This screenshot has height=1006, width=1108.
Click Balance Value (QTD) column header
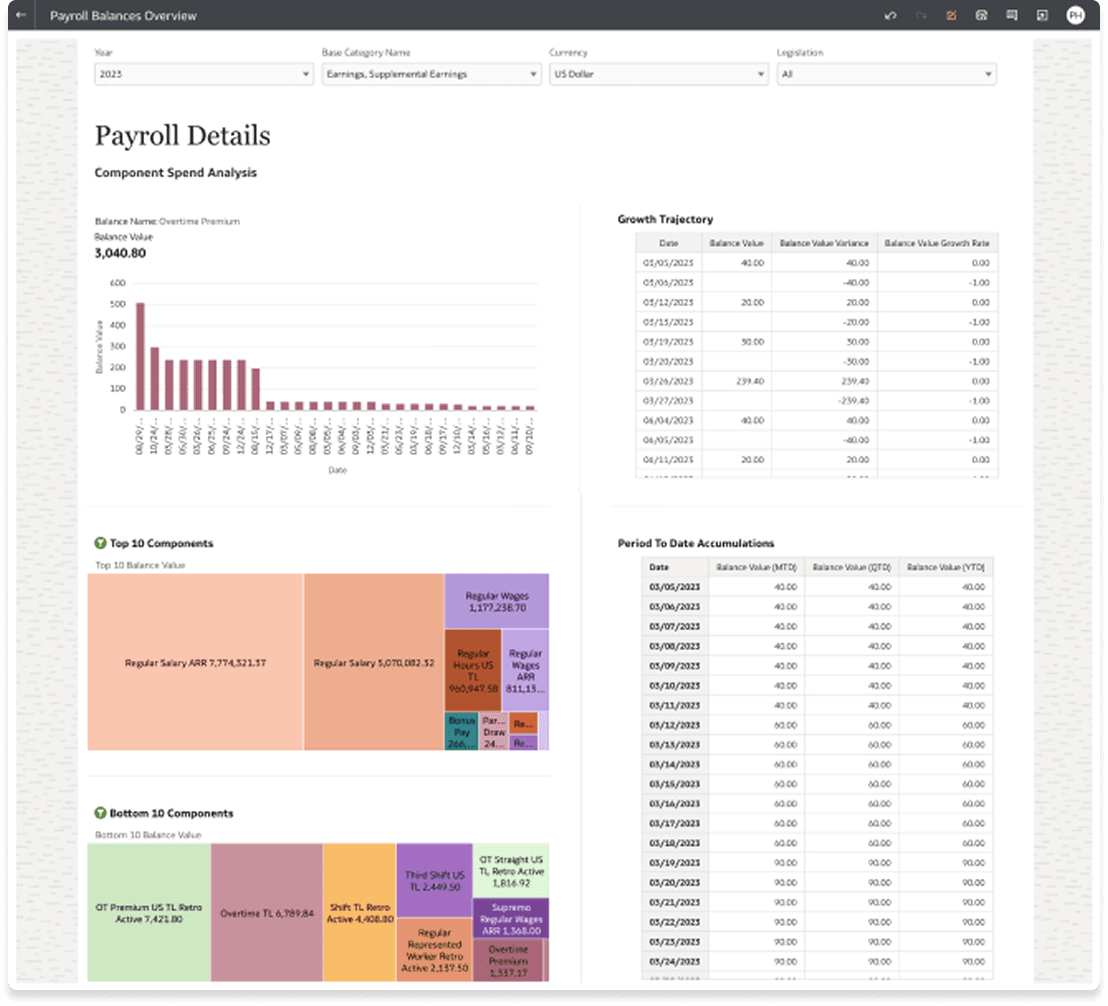(x=851, y=567)
